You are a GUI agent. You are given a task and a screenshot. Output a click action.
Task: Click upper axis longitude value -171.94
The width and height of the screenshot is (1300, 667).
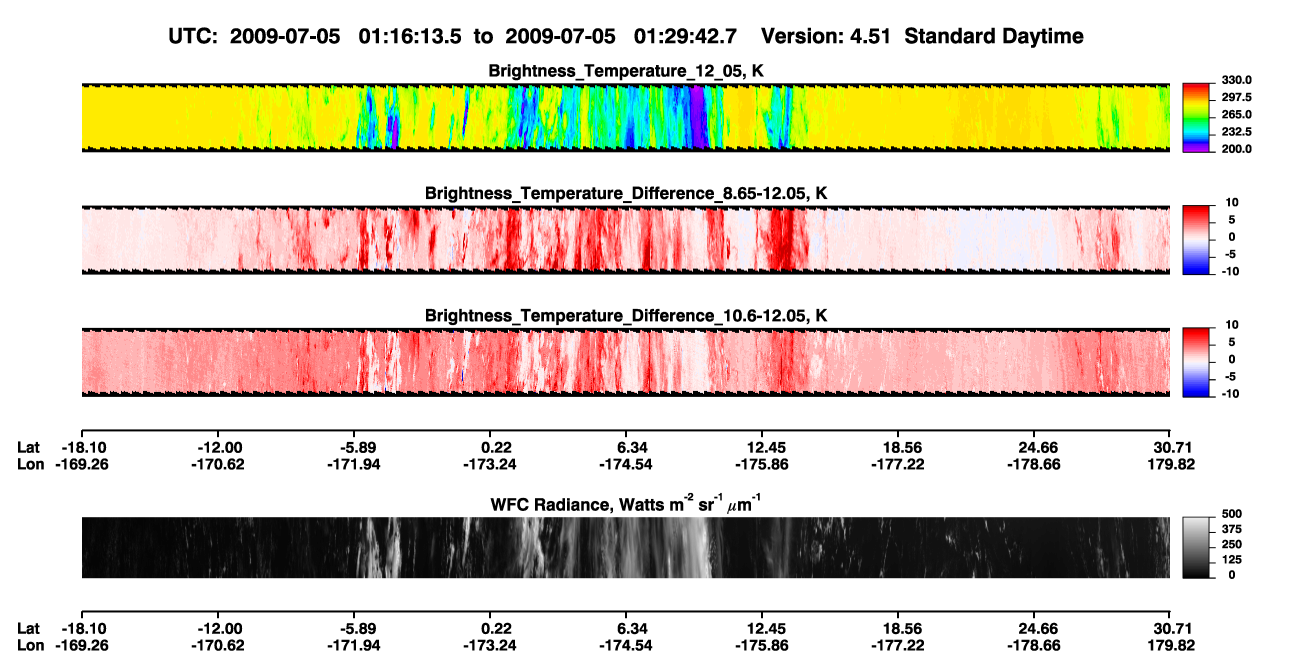[x=353, y=465]
